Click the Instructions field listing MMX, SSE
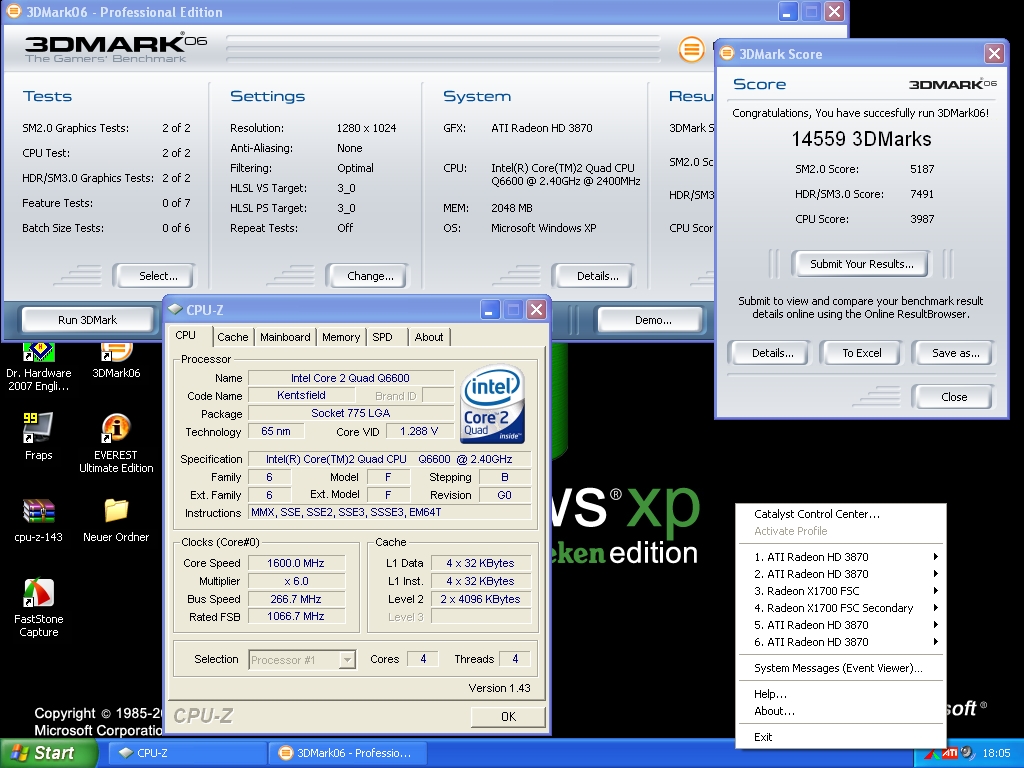 coord(390,513)
